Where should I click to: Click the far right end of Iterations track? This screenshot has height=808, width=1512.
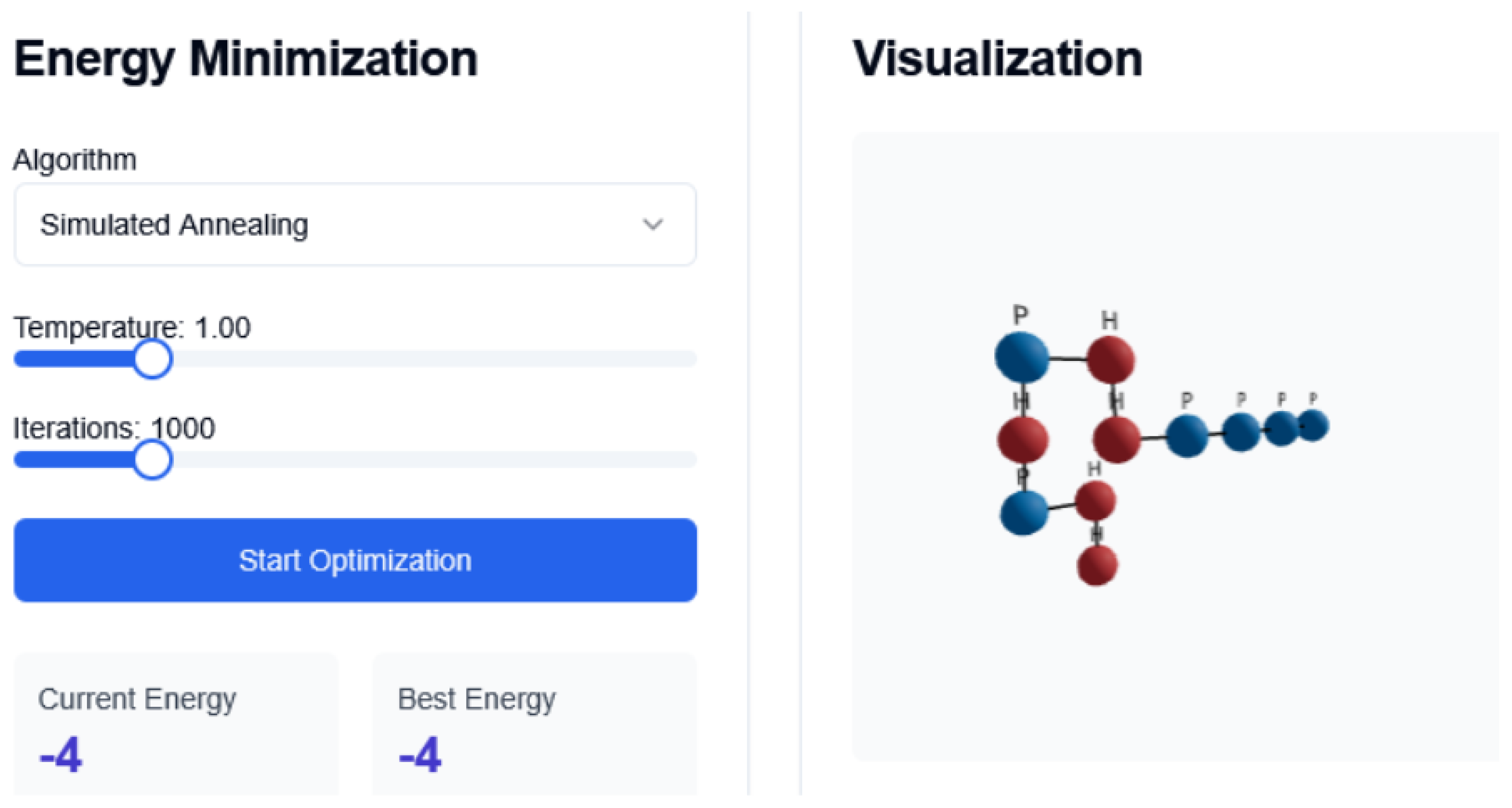(x=692, y=460)
